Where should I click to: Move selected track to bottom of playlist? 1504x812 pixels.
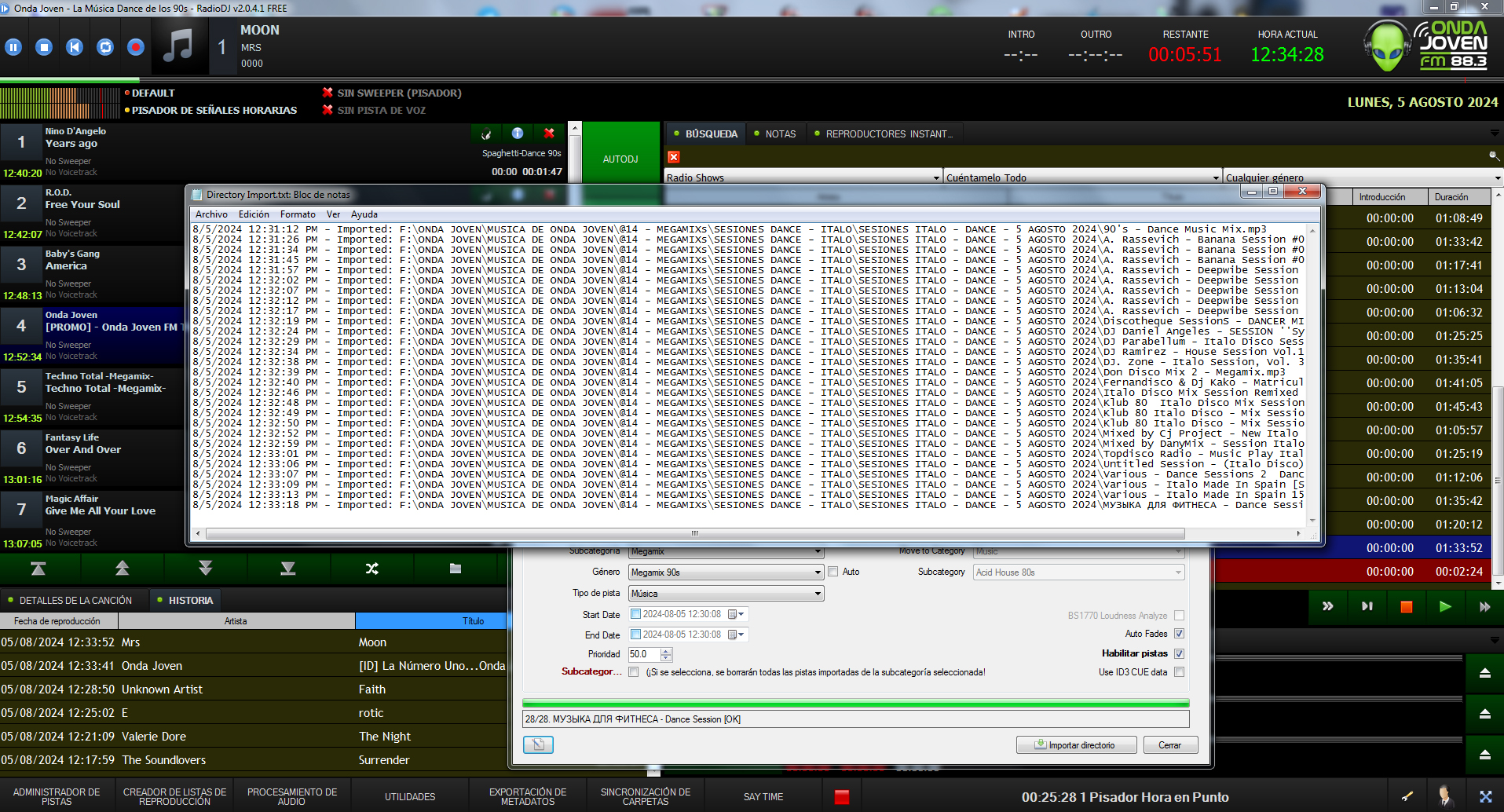tap(288, 569)
